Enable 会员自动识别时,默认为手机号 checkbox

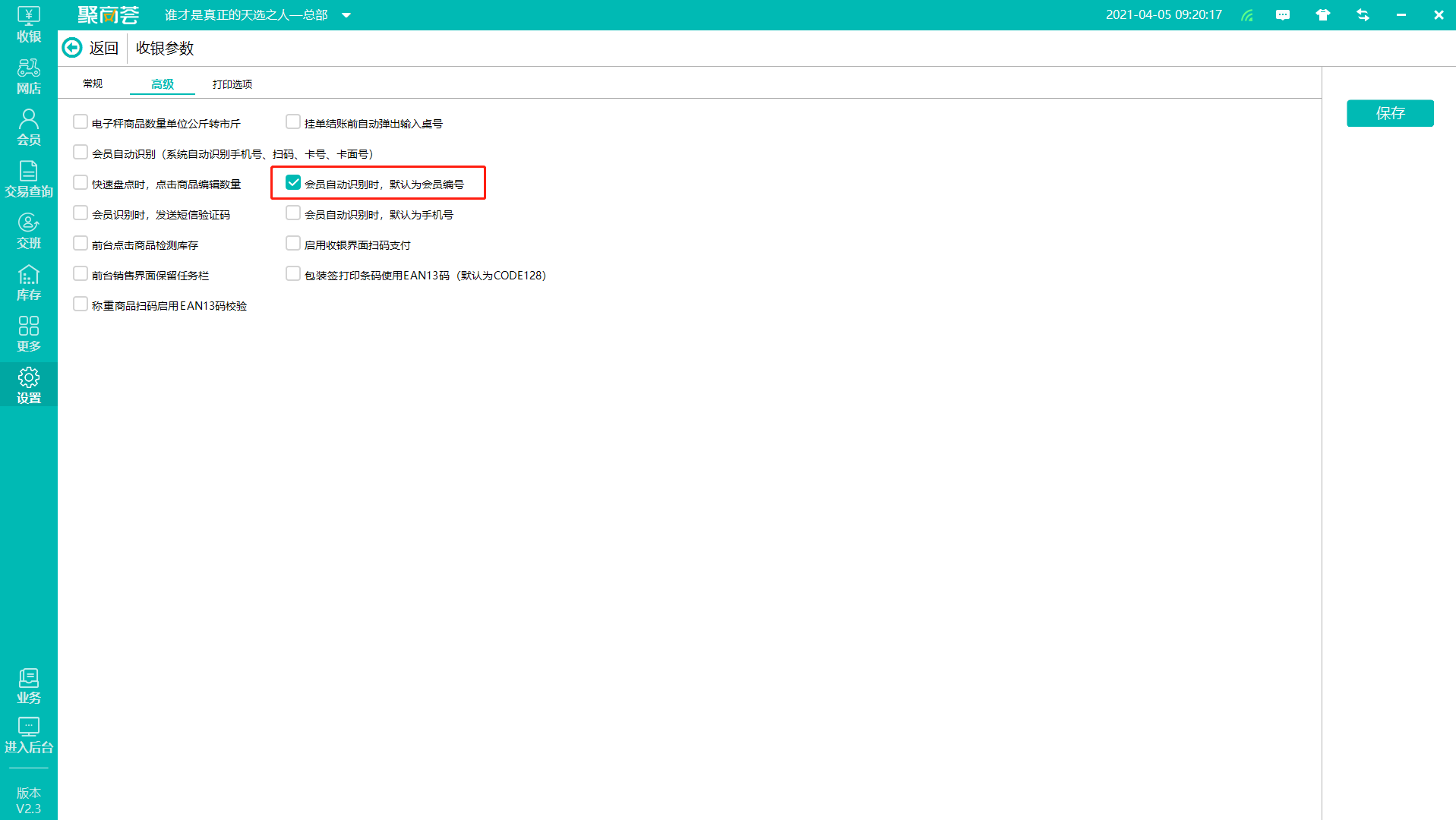293,213
